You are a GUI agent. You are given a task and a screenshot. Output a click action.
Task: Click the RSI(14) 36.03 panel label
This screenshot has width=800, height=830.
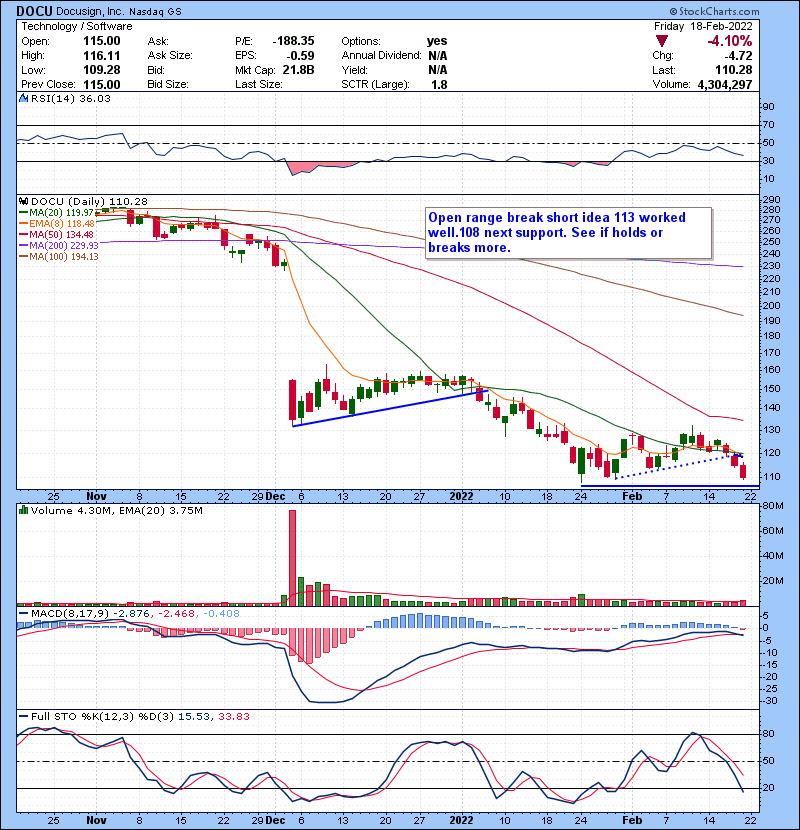point(71,98)
